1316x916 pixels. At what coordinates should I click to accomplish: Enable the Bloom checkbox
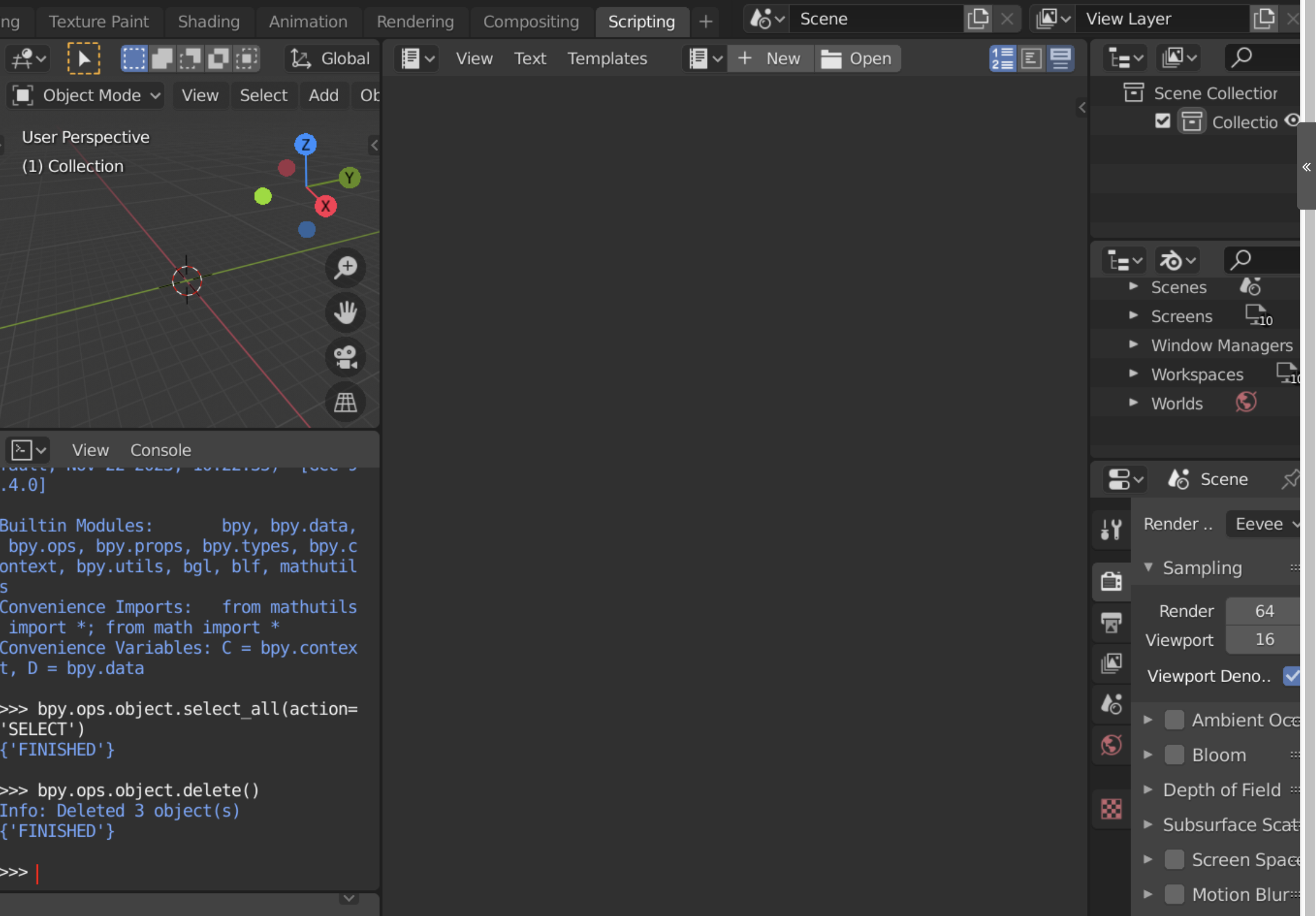tap(1174, 755)
